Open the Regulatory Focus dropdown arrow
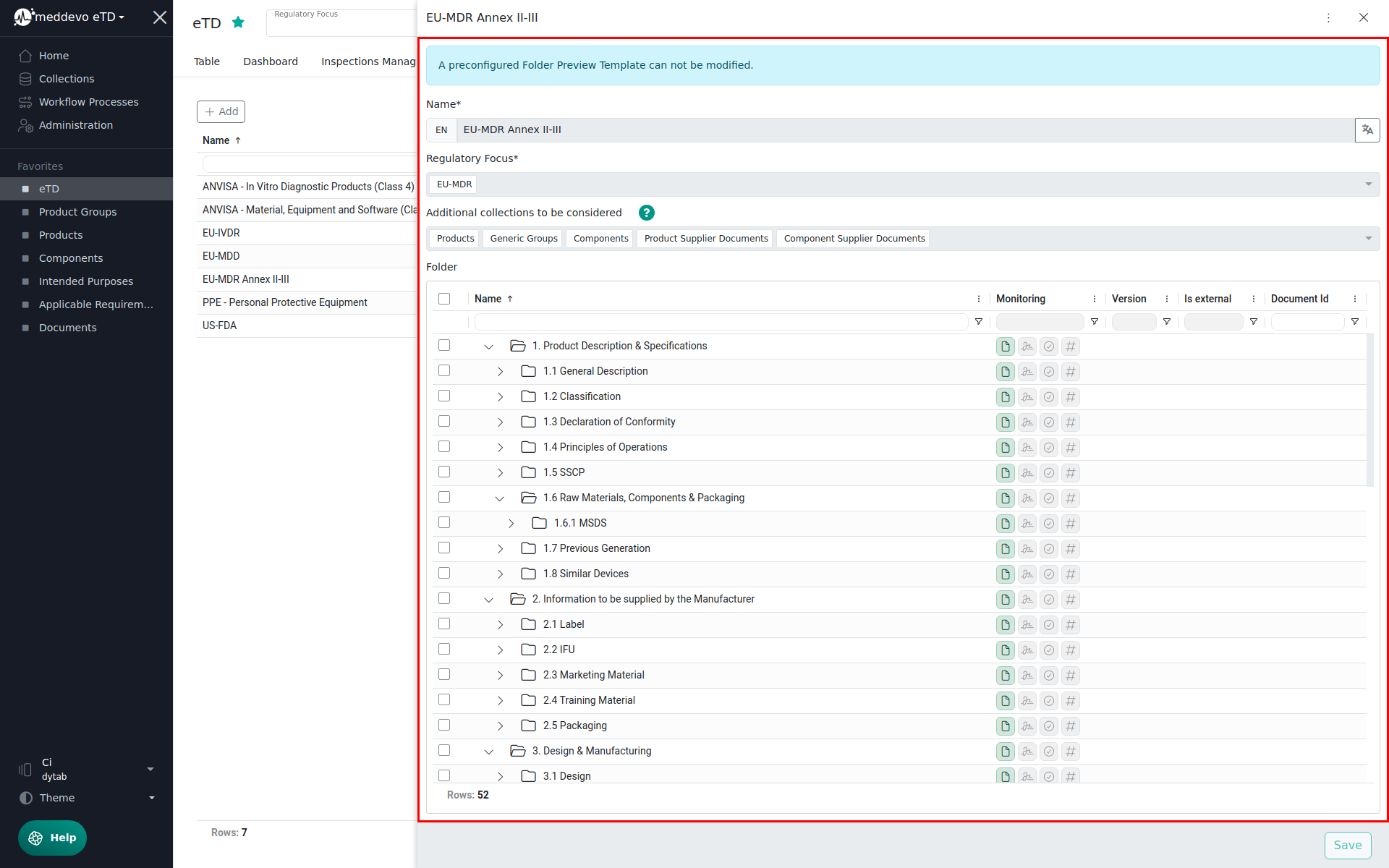 pos(1368,184)
